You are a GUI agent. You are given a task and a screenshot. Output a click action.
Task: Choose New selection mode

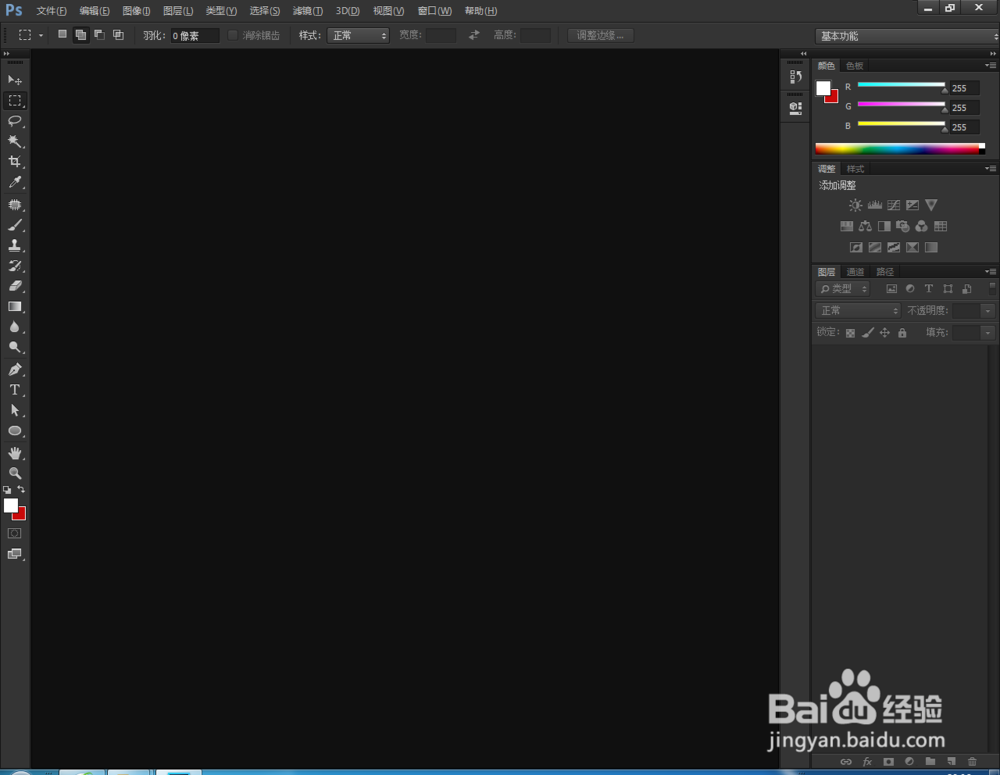pyautogui.click(x=62, y=34)
